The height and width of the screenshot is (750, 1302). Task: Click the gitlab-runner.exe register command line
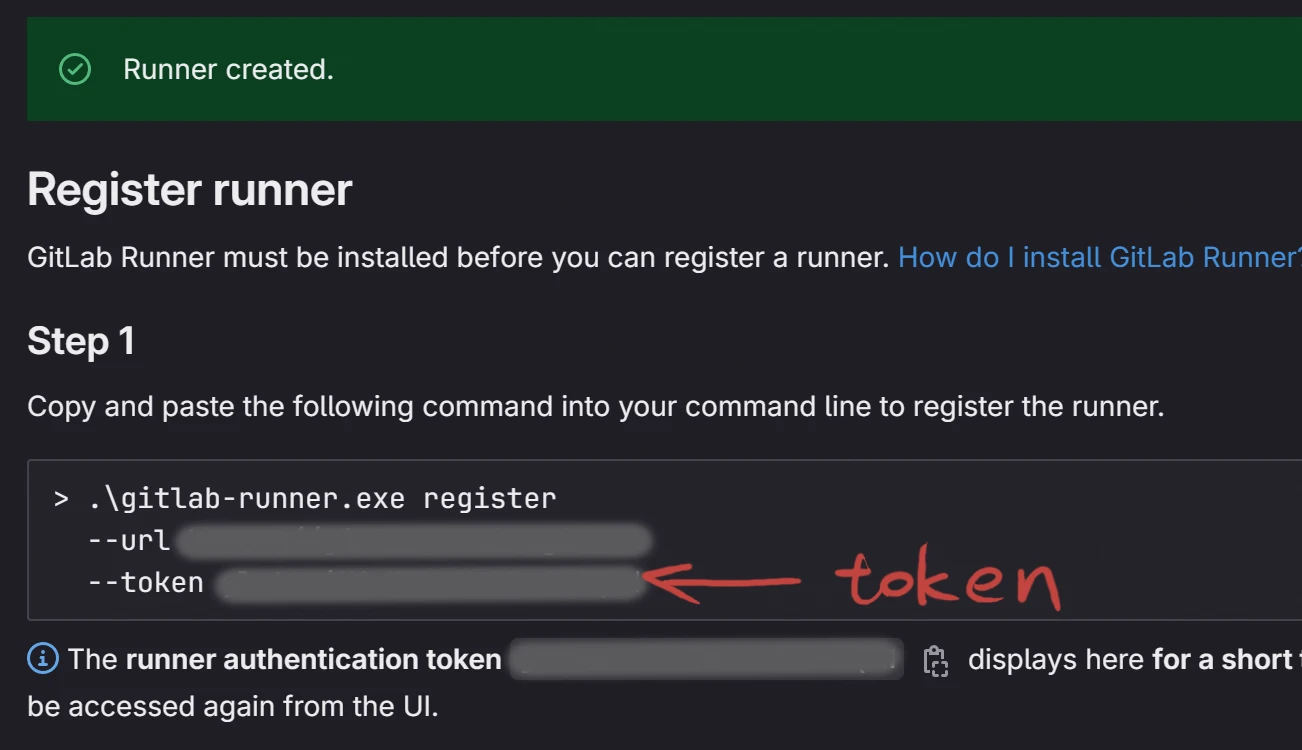321,498
